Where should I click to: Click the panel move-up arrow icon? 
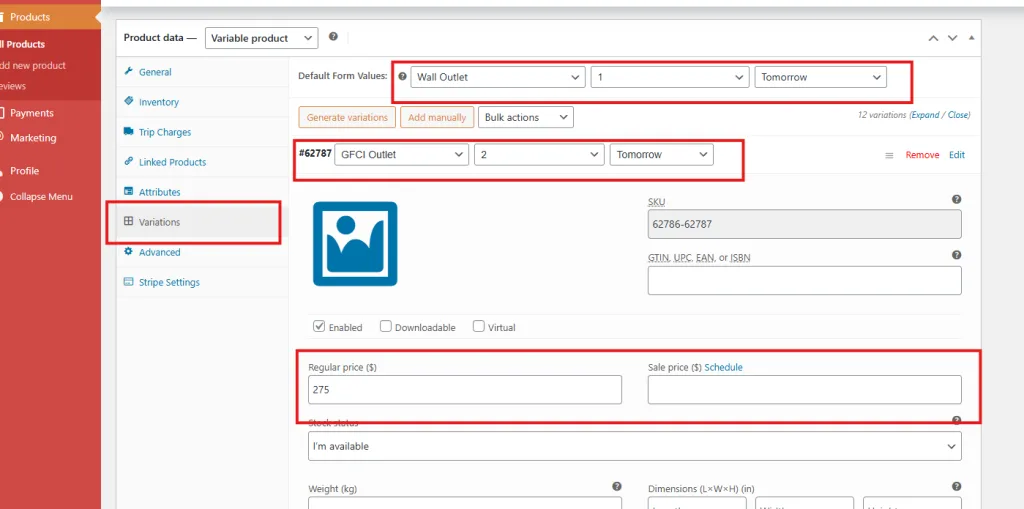[933, 38]
